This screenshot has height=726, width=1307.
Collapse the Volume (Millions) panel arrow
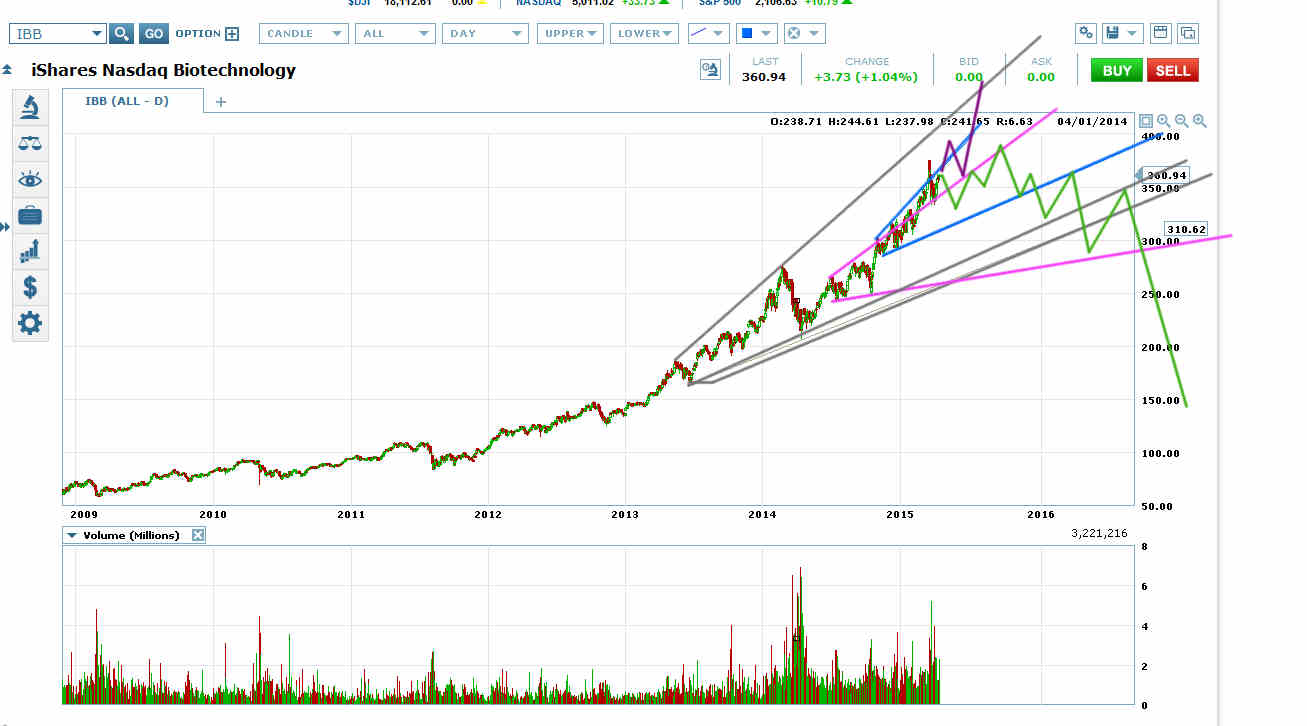tap(71, 535)
